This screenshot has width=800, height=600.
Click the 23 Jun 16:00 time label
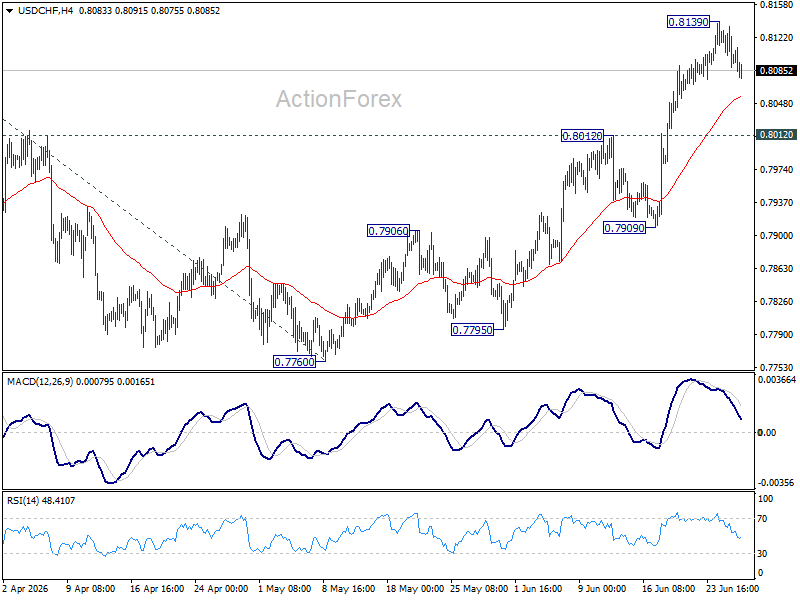(x=733, y=588)
